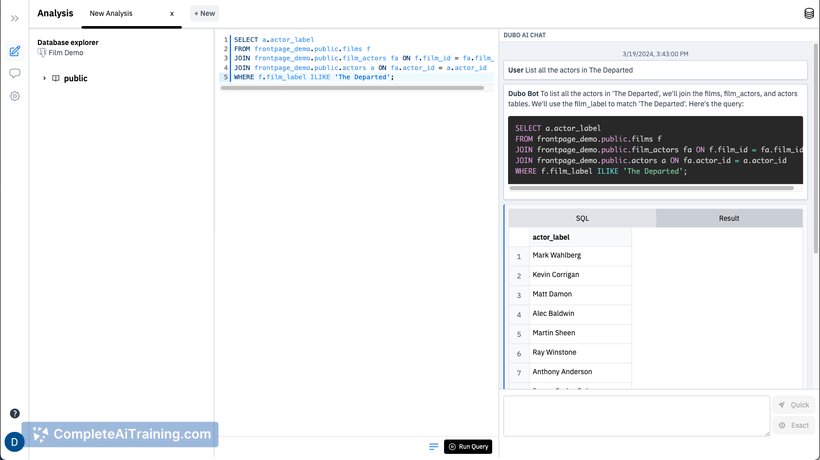Send message with the Exact button
The width and height of the screenshot is (820, 460).
click(x=794, y=425)
